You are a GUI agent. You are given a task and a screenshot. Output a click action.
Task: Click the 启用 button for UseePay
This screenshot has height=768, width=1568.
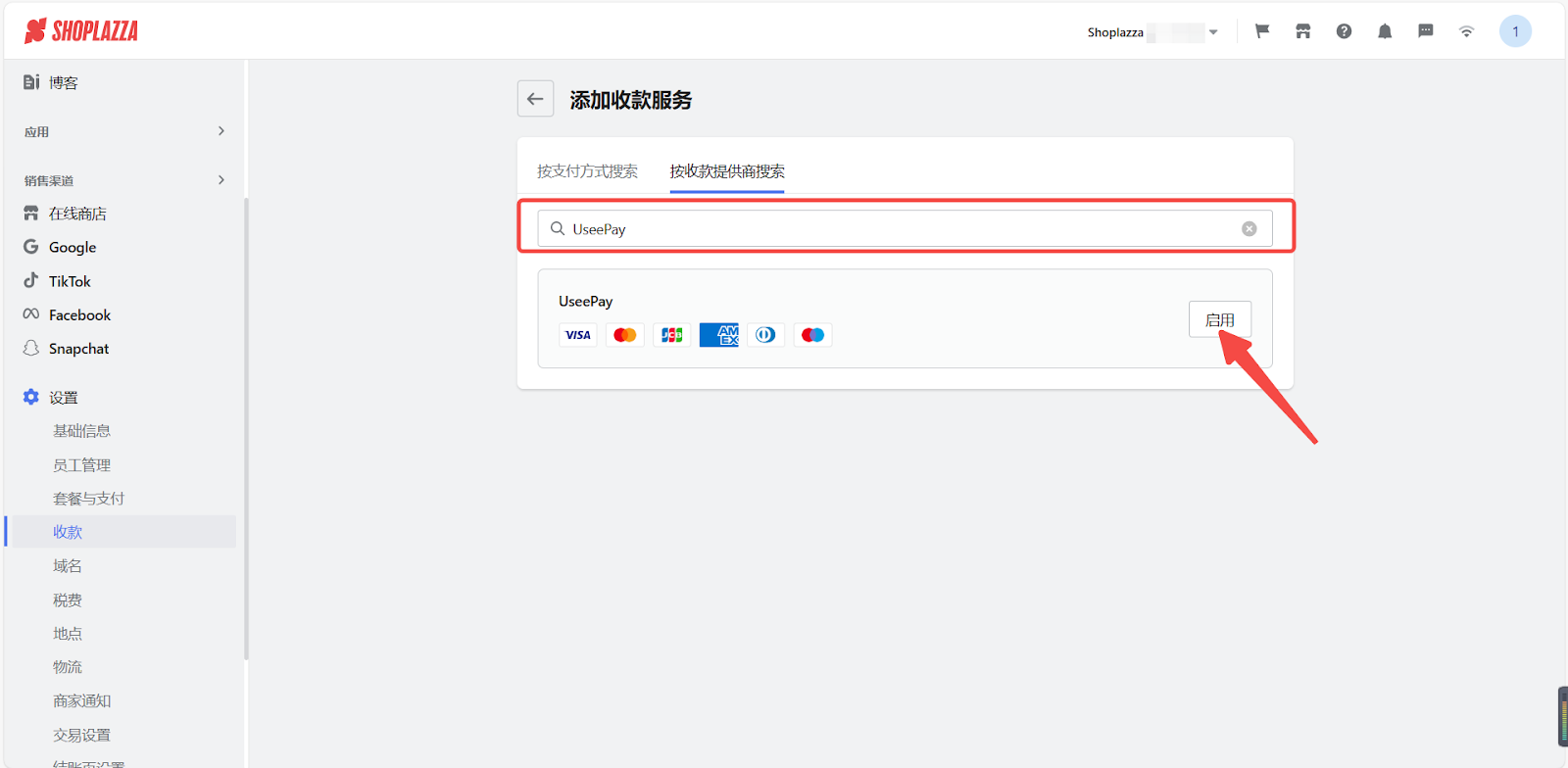point(1220,319)
